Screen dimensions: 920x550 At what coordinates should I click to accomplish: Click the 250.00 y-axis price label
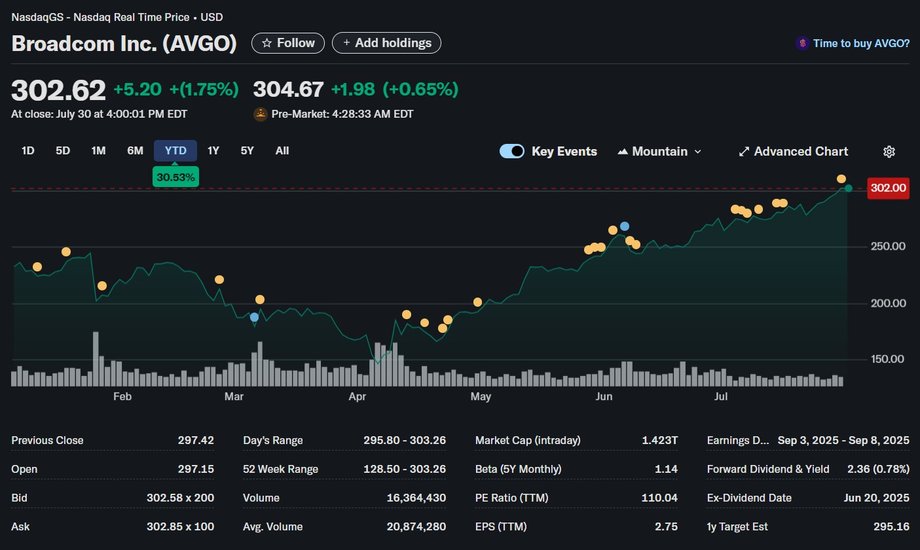tap(888, 246)
